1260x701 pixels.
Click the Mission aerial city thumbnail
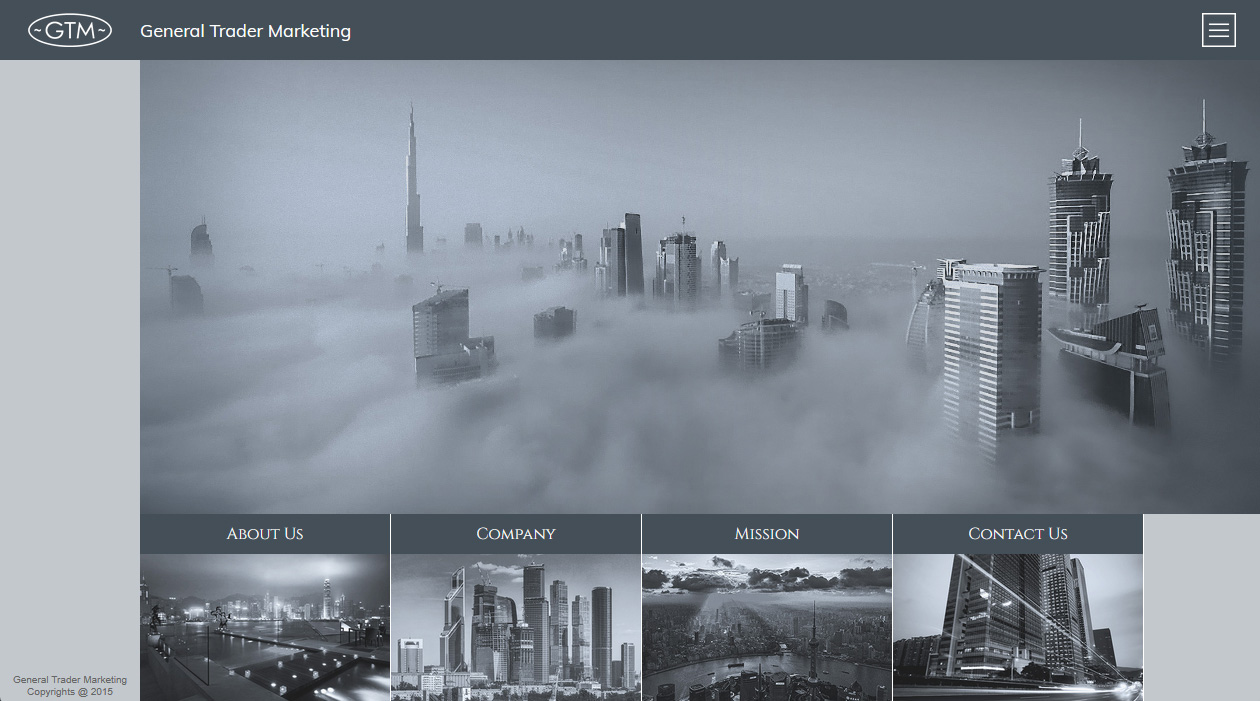[767, 627]
